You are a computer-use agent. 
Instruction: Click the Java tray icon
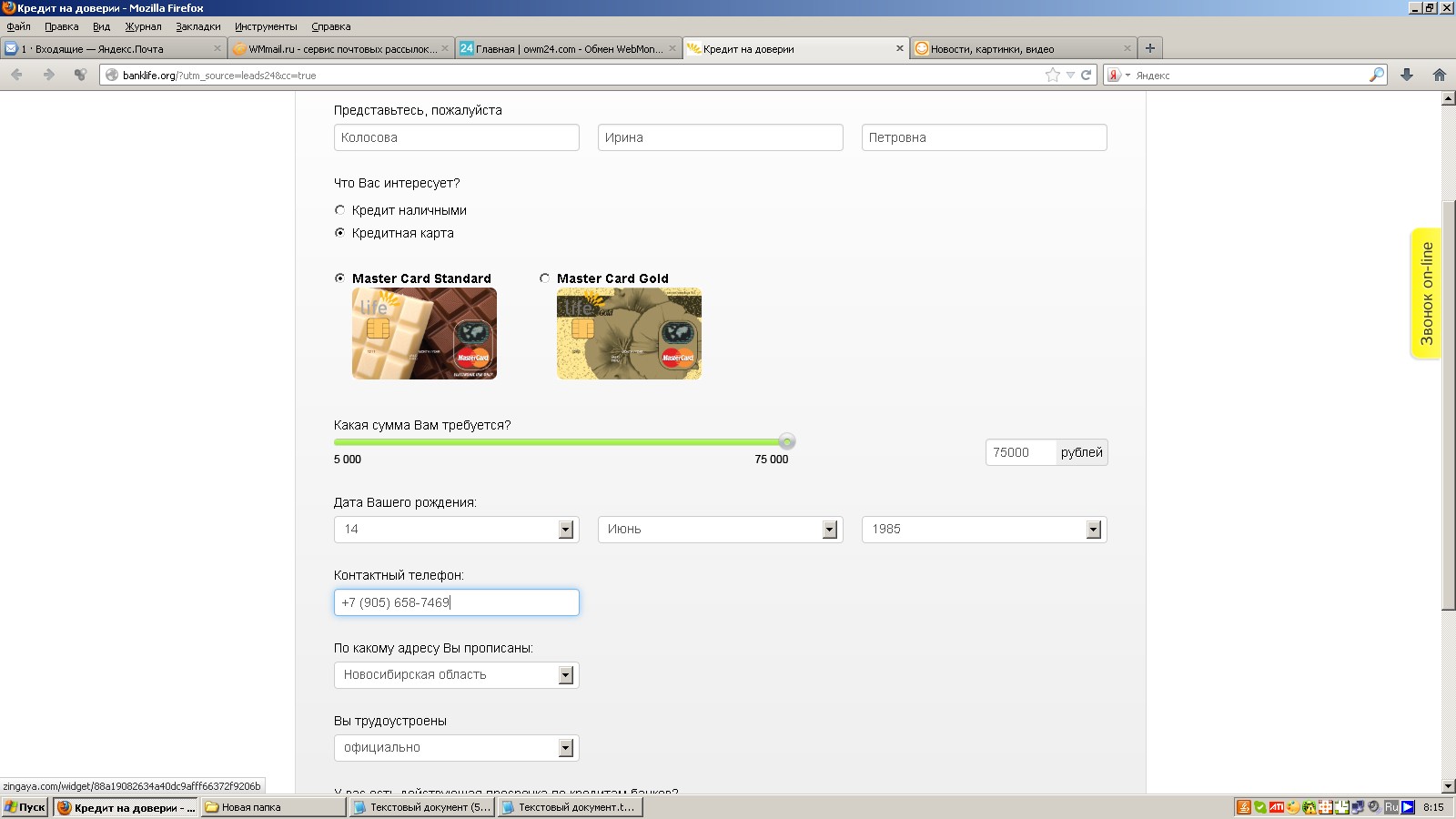coord(1244,807)
